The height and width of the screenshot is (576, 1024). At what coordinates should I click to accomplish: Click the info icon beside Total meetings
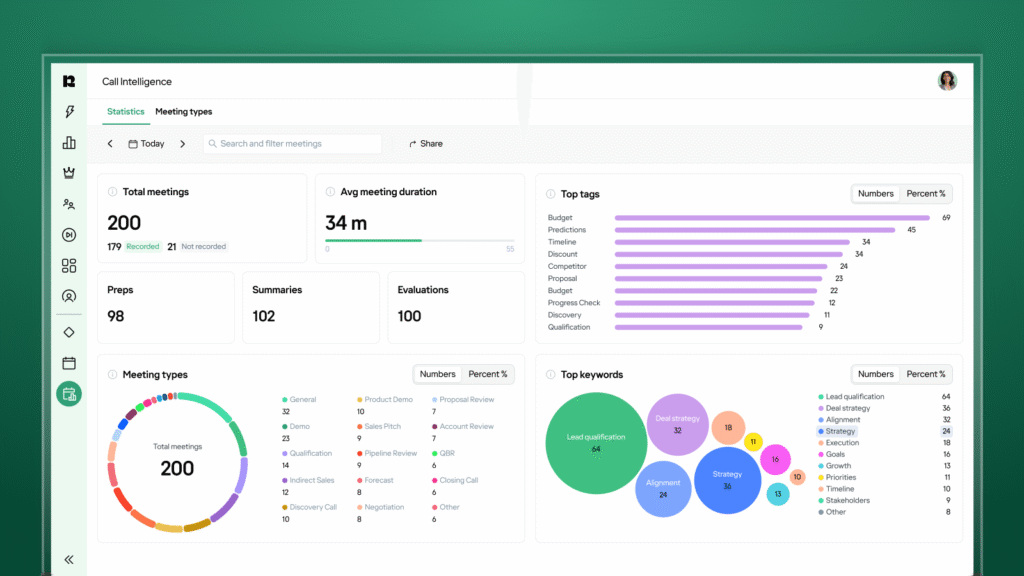(112, 192)
